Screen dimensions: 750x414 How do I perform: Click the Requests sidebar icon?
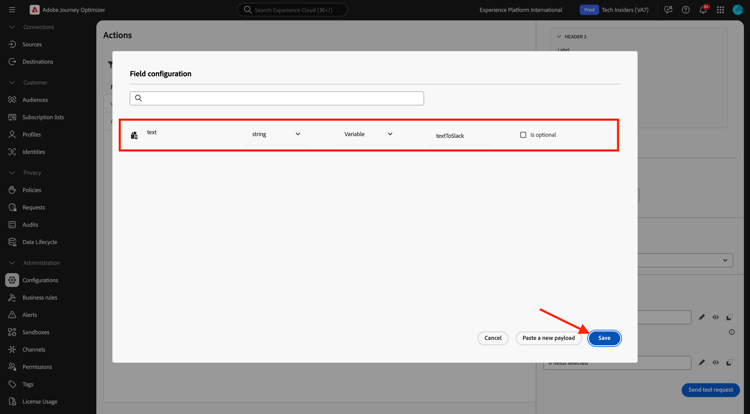[12, 207]
